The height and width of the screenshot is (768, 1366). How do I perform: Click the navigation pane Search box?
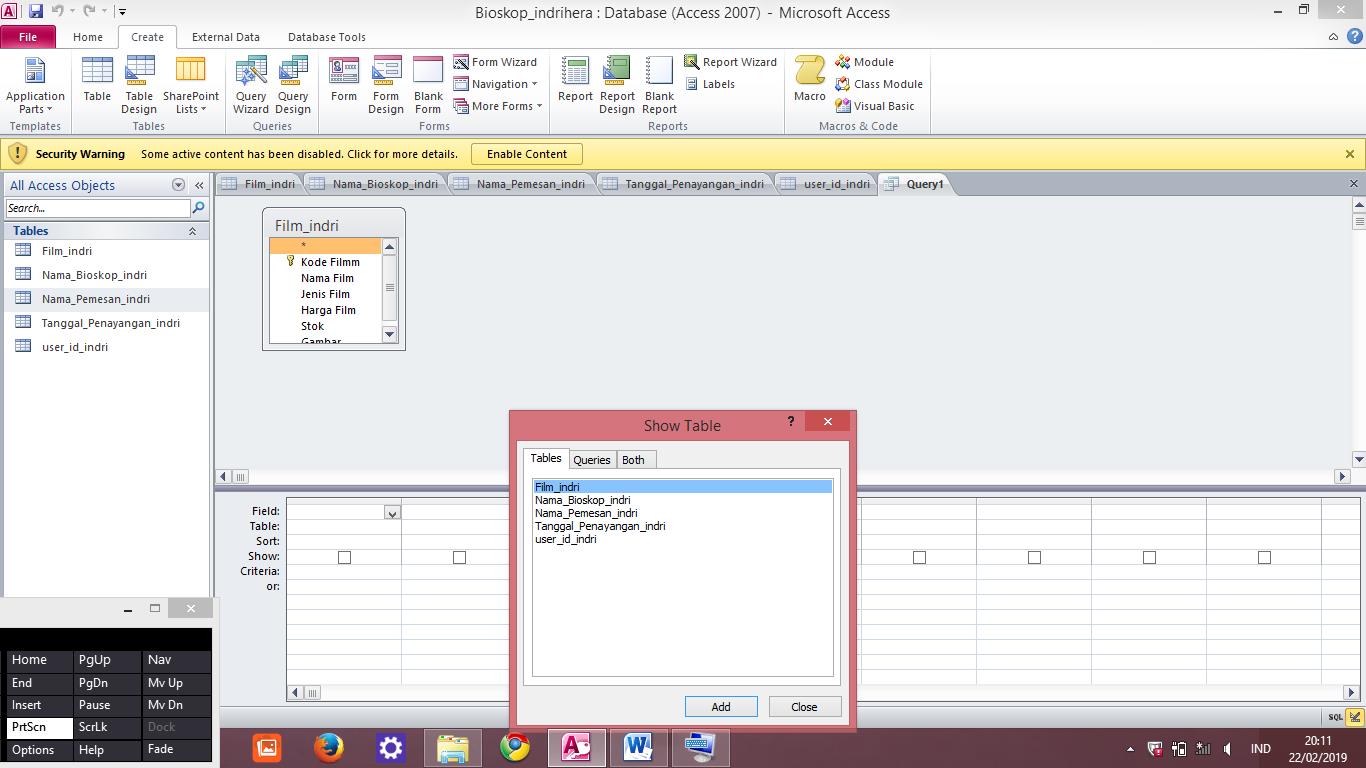pos(97,208)
